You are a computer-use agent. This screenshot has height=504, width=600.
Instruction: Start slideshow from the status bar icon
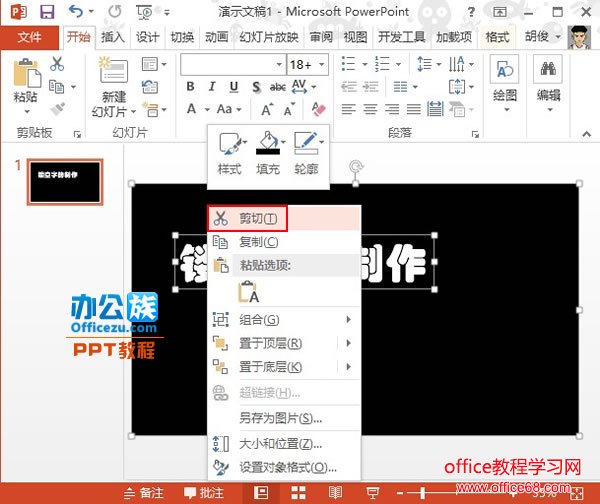point(372,493)
